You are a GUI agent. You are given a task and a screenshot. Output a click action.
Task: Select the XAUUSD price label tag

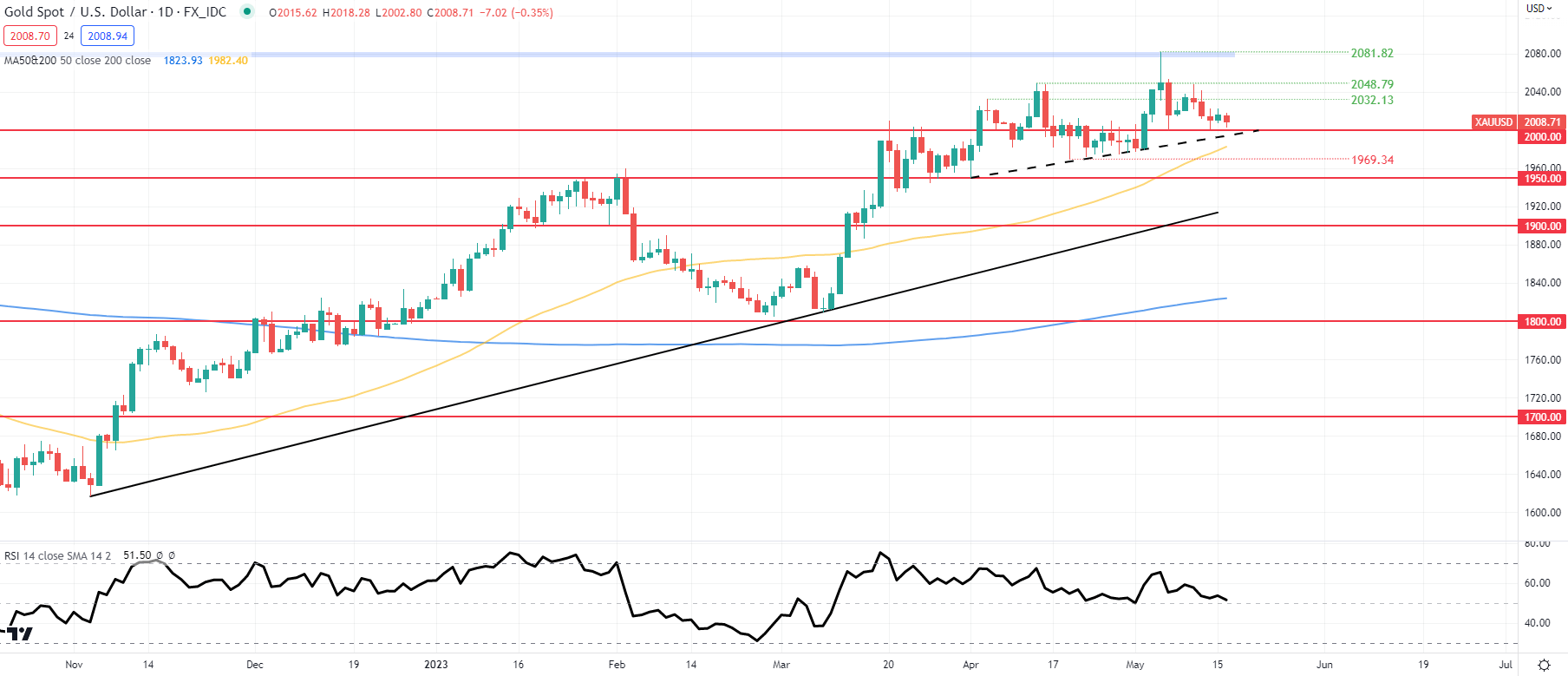[1494, 122]
